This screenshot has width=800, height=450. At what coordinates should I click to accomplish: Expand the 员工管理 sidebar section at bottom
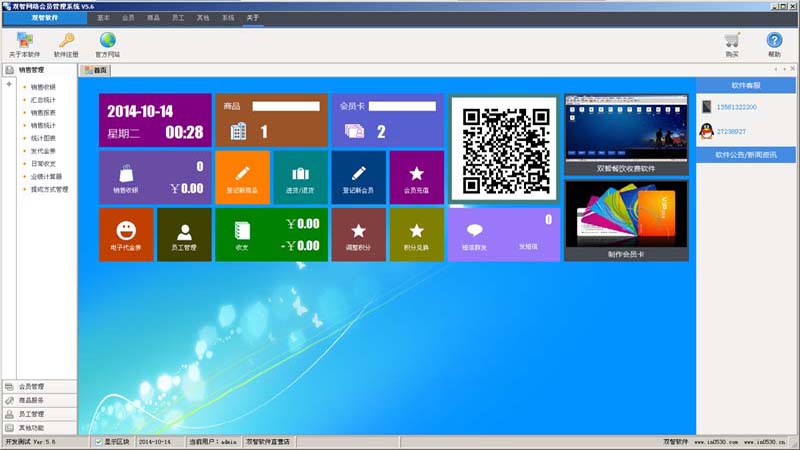[39, 414]
